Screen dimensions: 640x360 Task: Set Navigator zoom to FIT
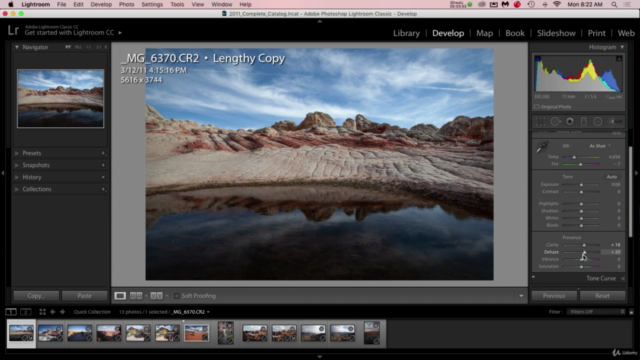pyautogui.click(x=68, y=47)
